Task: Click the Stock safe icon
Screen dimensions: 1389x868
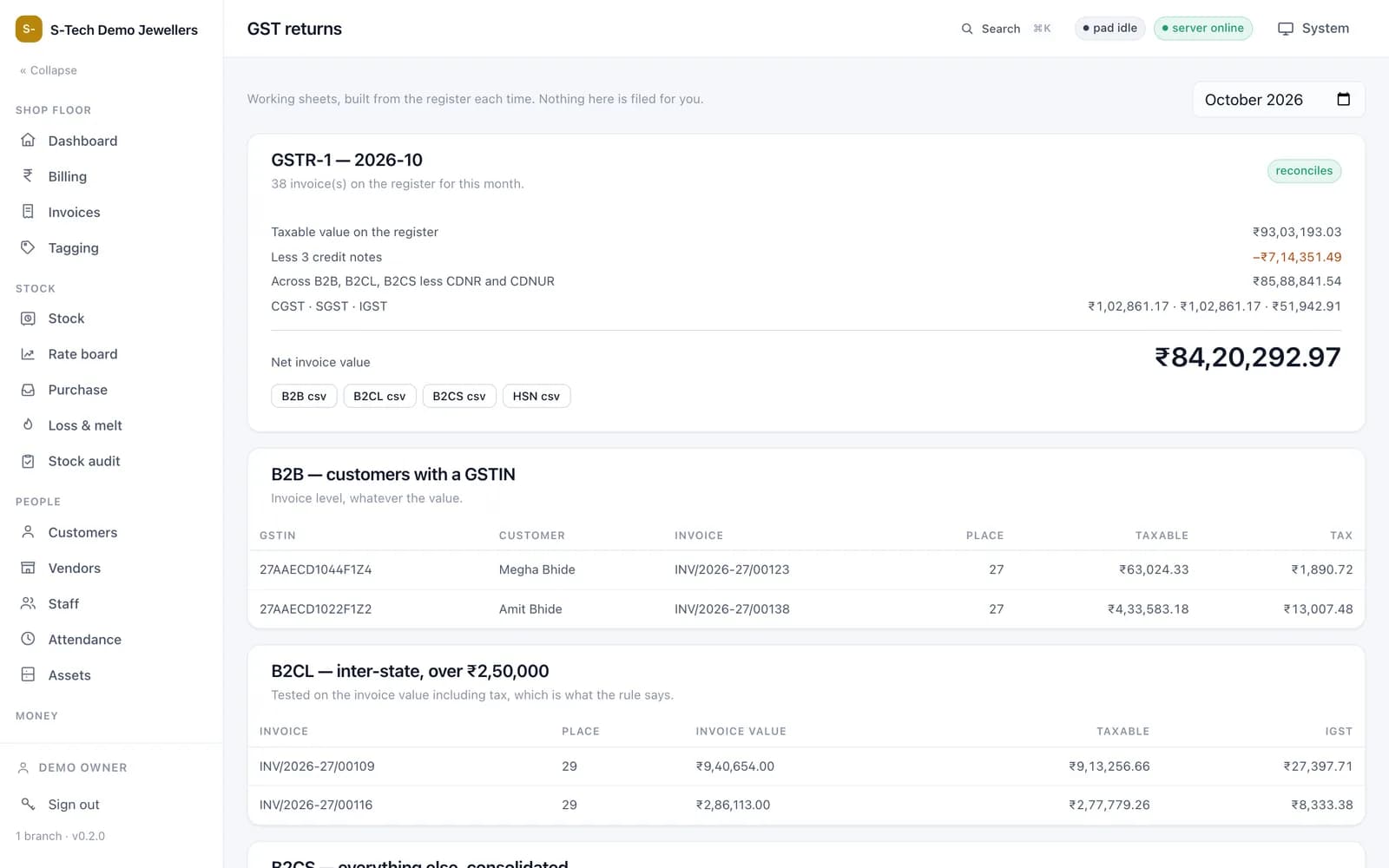Action: tap(28, 319)
